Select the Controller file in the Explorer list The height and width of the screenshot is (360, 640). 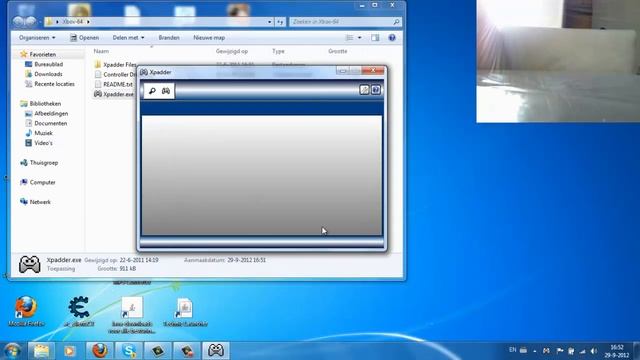(115, 75)
